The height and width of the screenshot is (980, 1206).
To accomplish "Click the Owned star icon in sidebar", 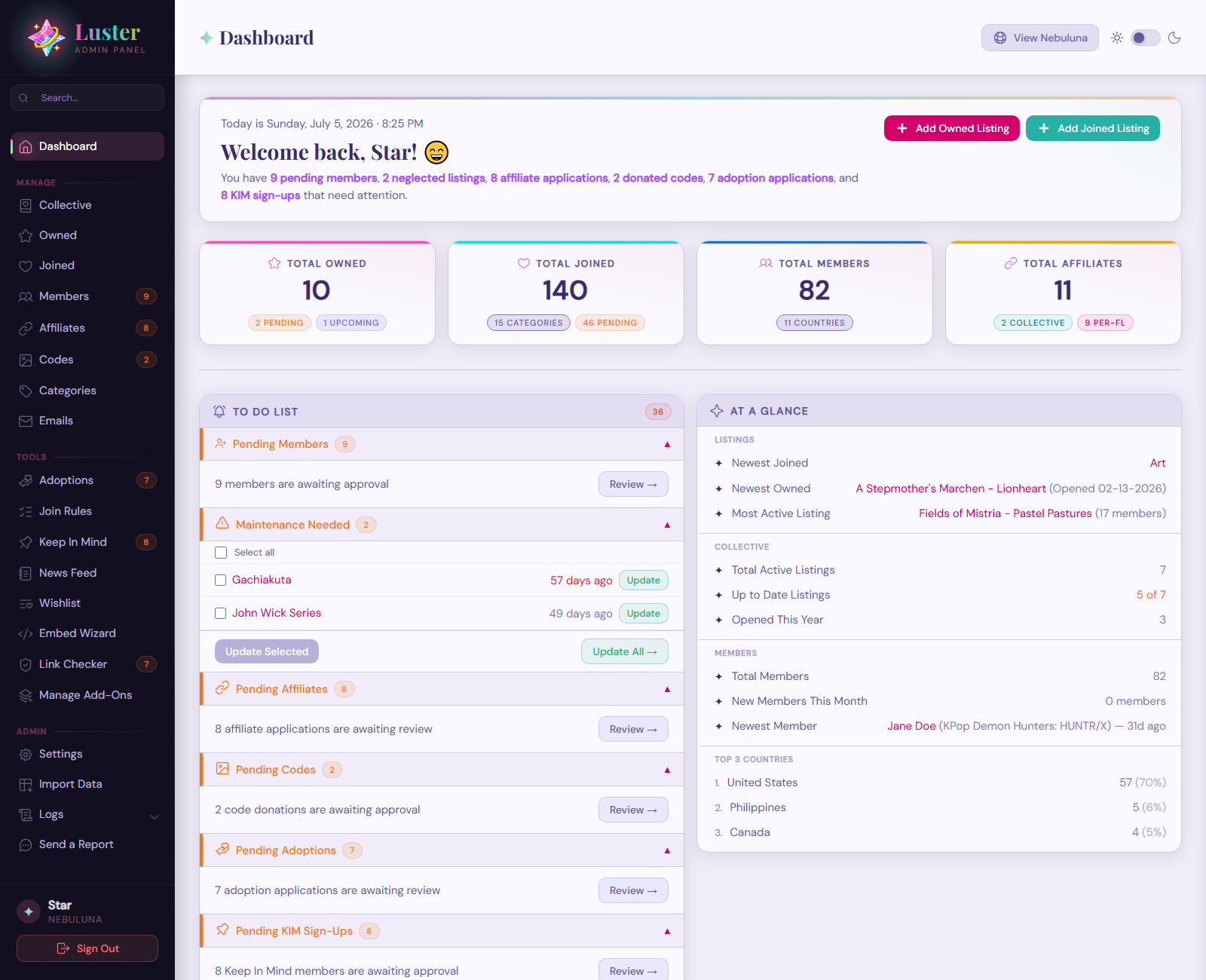I will click(26, 235).
